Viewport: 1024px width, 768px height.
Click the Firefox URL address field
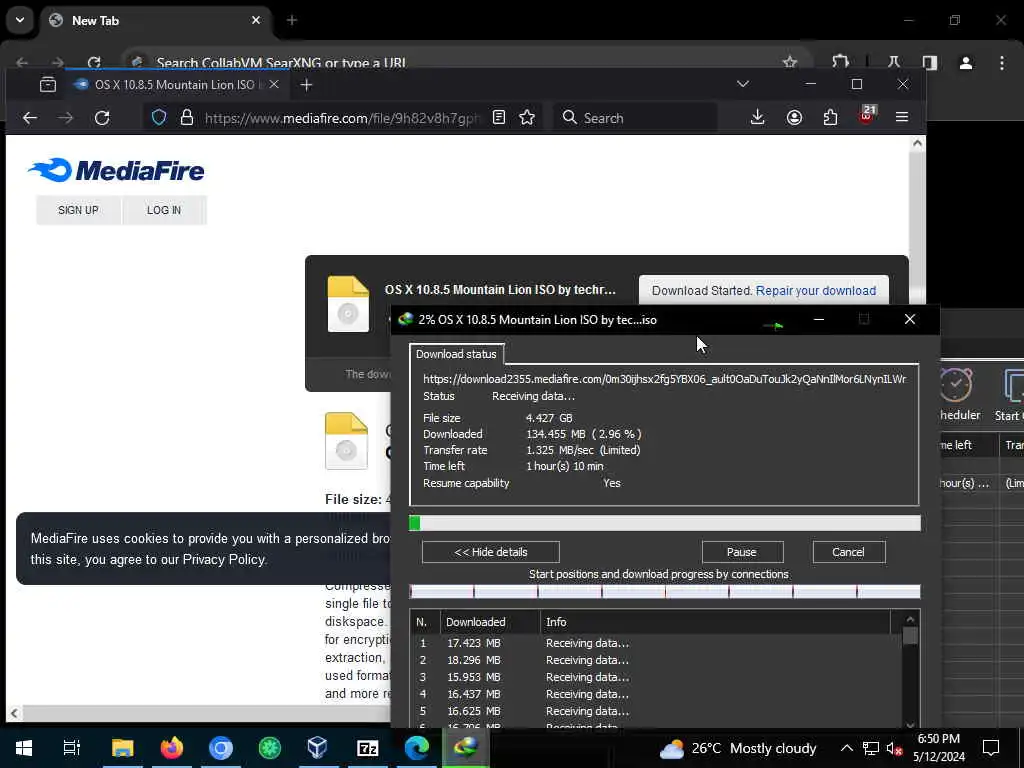click(342, 118)
